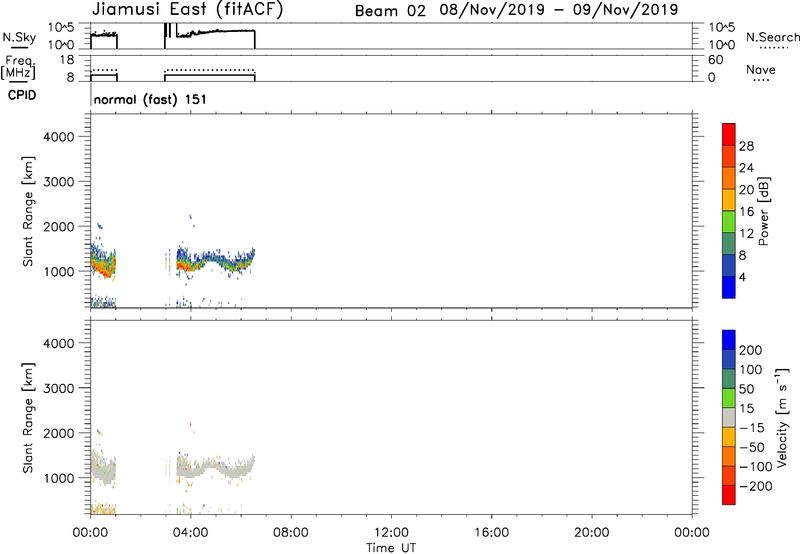Click the '3000' tick in the velocity panel
Viewport: 800px width, 554px height.
pyautogui.click(x=59, y=388)
